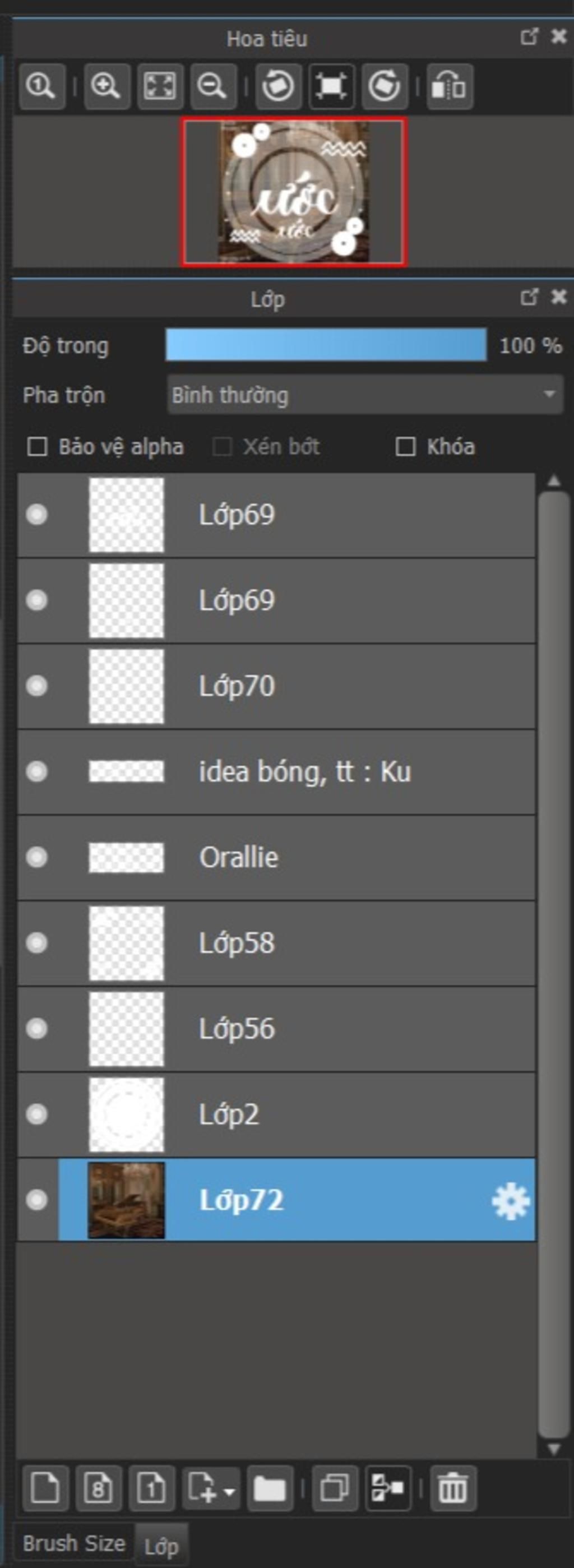The width and height of the screenshot is (574, 1568).
Task: Click the navigator preview thumbnail
Action: [x=294, y=192]
